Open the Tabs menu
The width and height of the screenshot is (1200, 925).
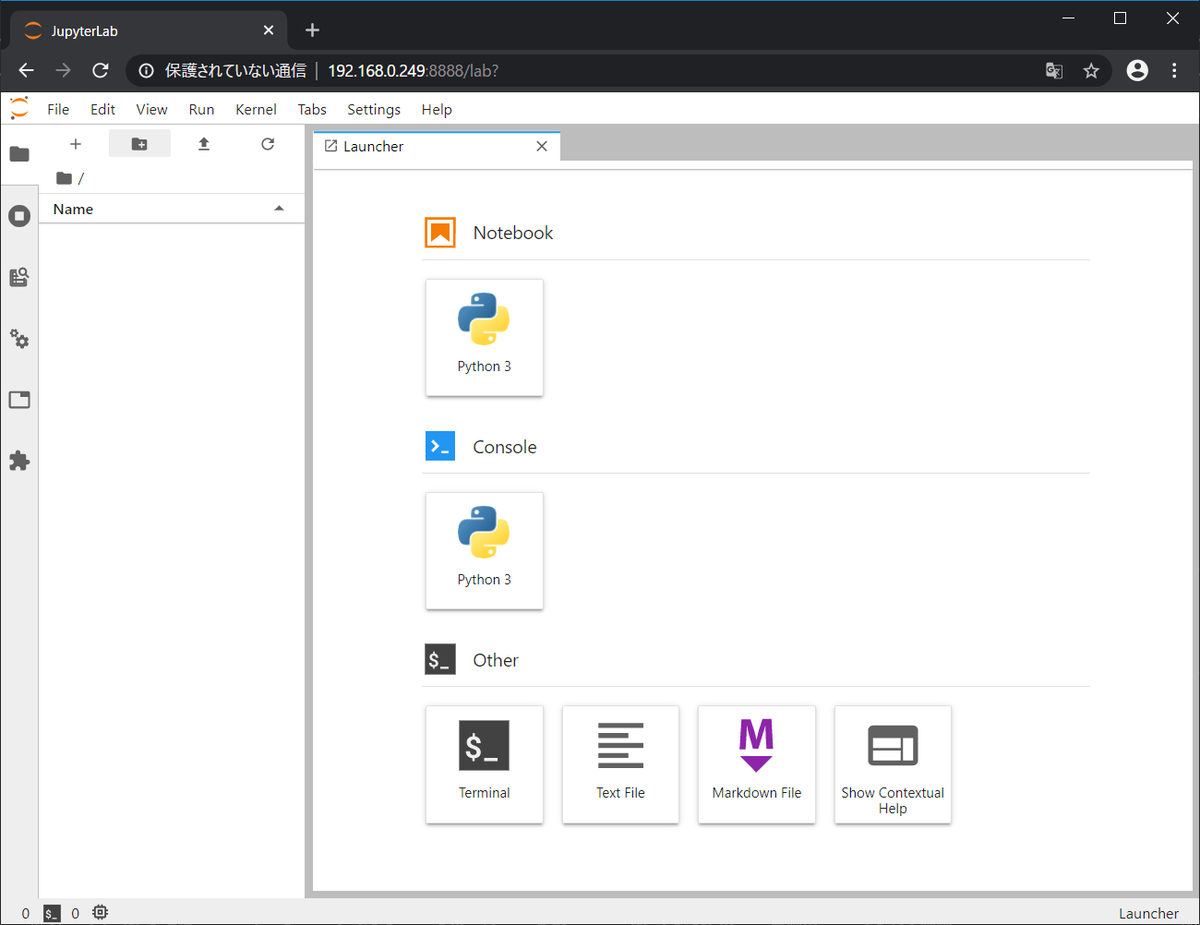312,109
